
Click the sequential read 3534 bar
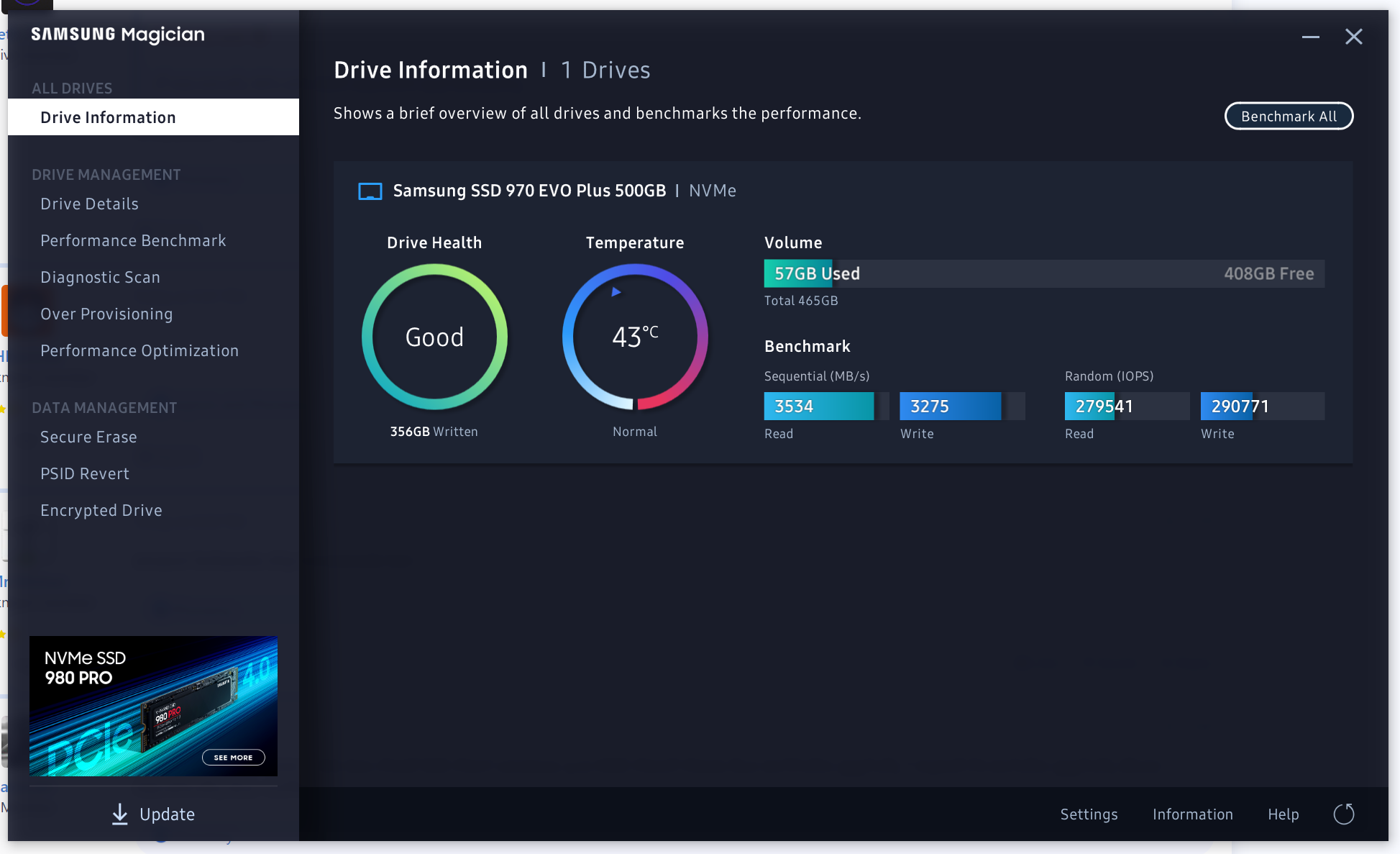[x=826, y=406]
